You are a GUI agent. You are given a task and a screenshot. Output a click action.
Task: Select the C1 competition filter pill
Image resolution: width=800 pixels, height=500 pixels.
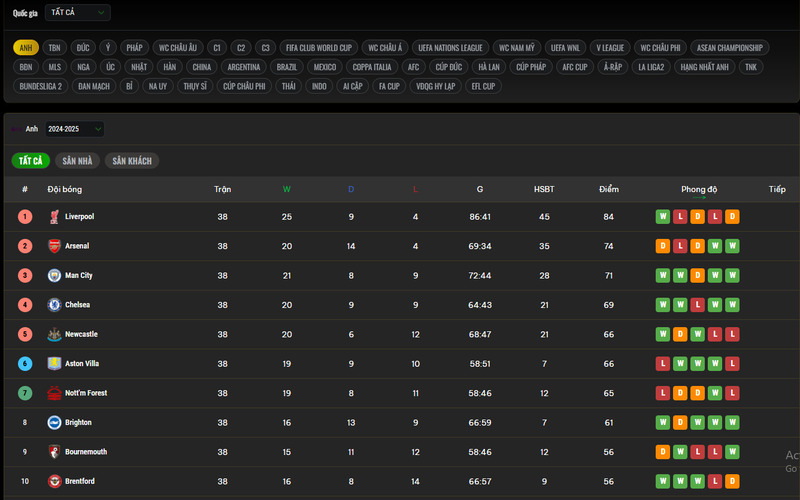(x=217, y=47)
